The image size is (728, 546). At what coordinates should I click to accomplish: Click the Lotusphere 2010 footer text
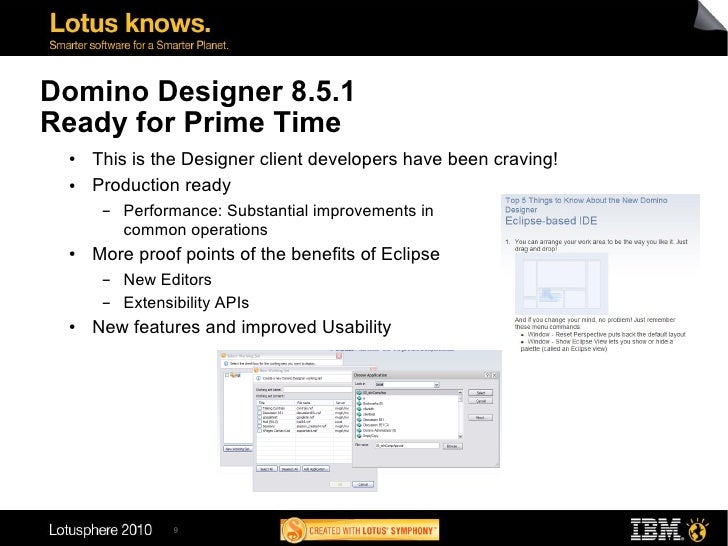(100, 530)
